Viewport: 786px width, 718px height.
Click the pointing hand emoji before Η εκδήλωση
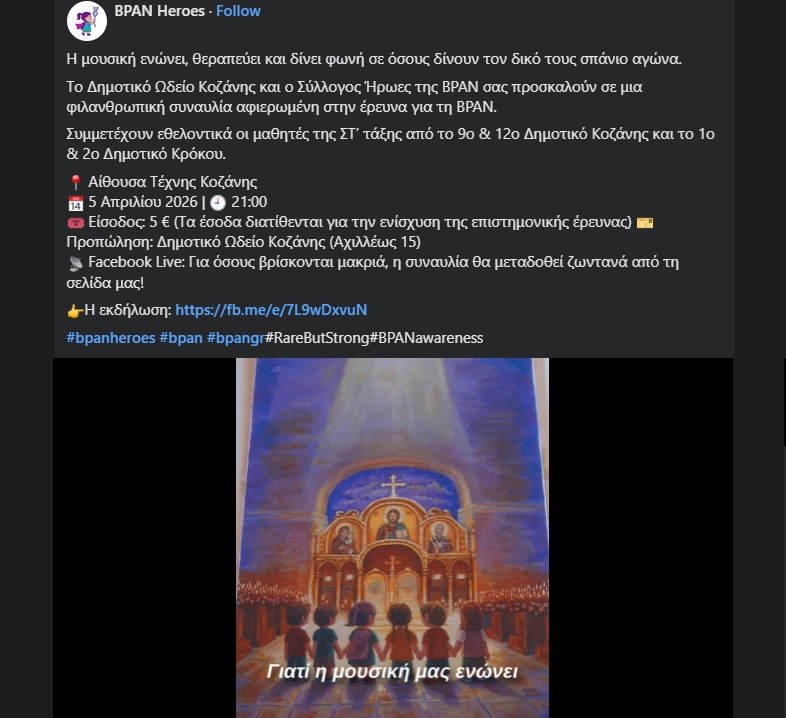pos(75,311)
